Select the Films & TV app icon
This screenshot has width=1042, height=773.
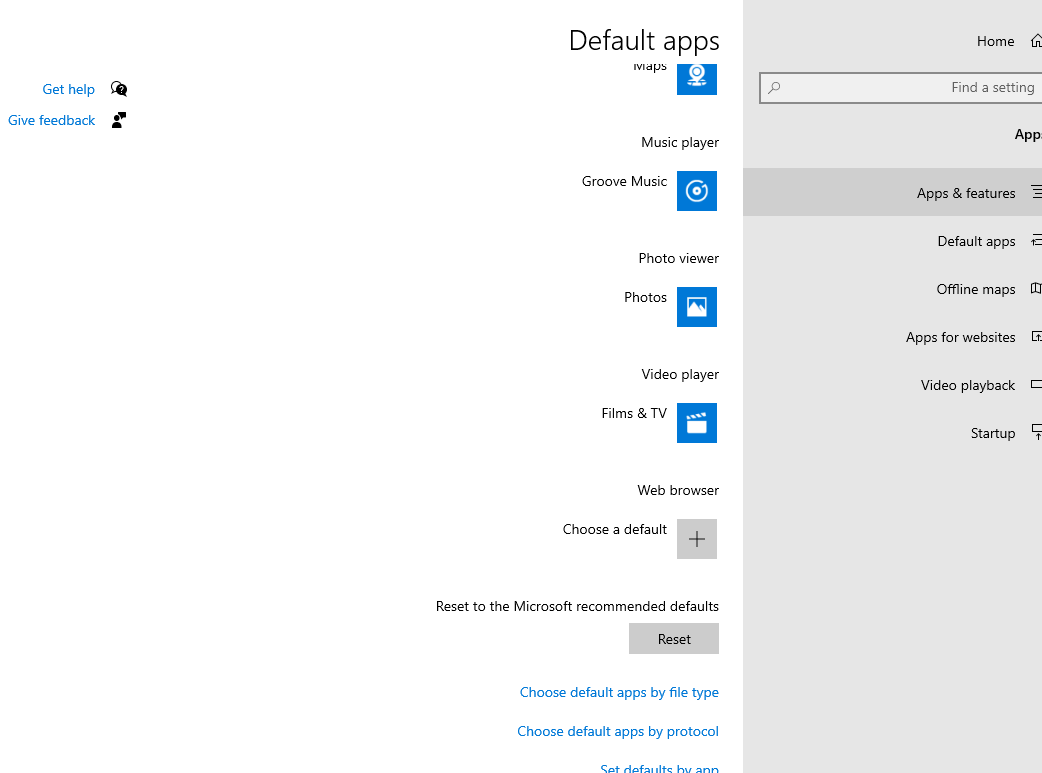click(x=696, y=423)
